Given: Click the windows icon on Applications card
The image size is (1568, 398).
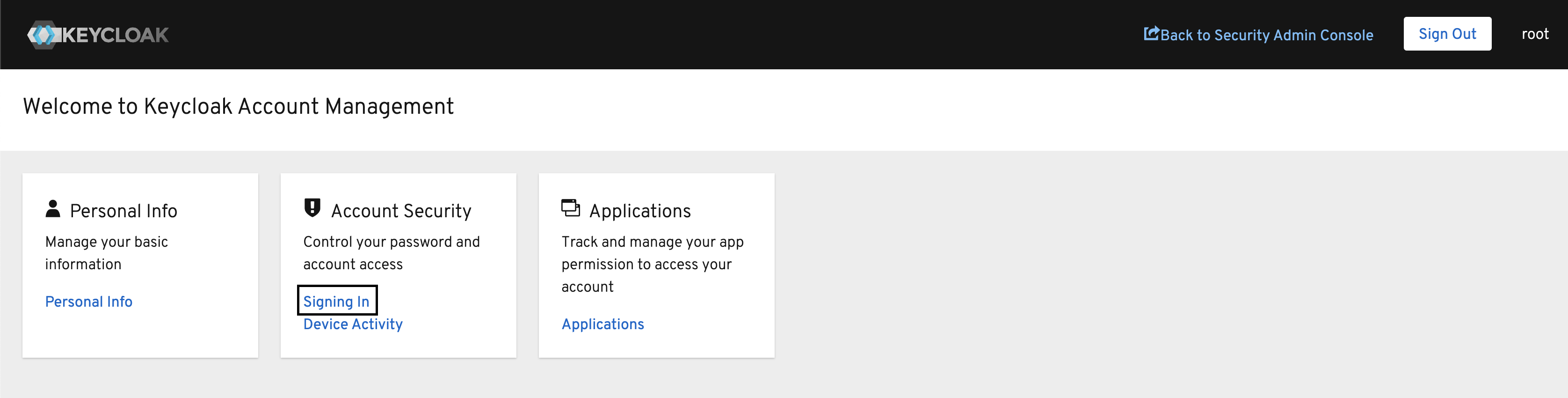Looking at the screenshot, I should point(570,208).
